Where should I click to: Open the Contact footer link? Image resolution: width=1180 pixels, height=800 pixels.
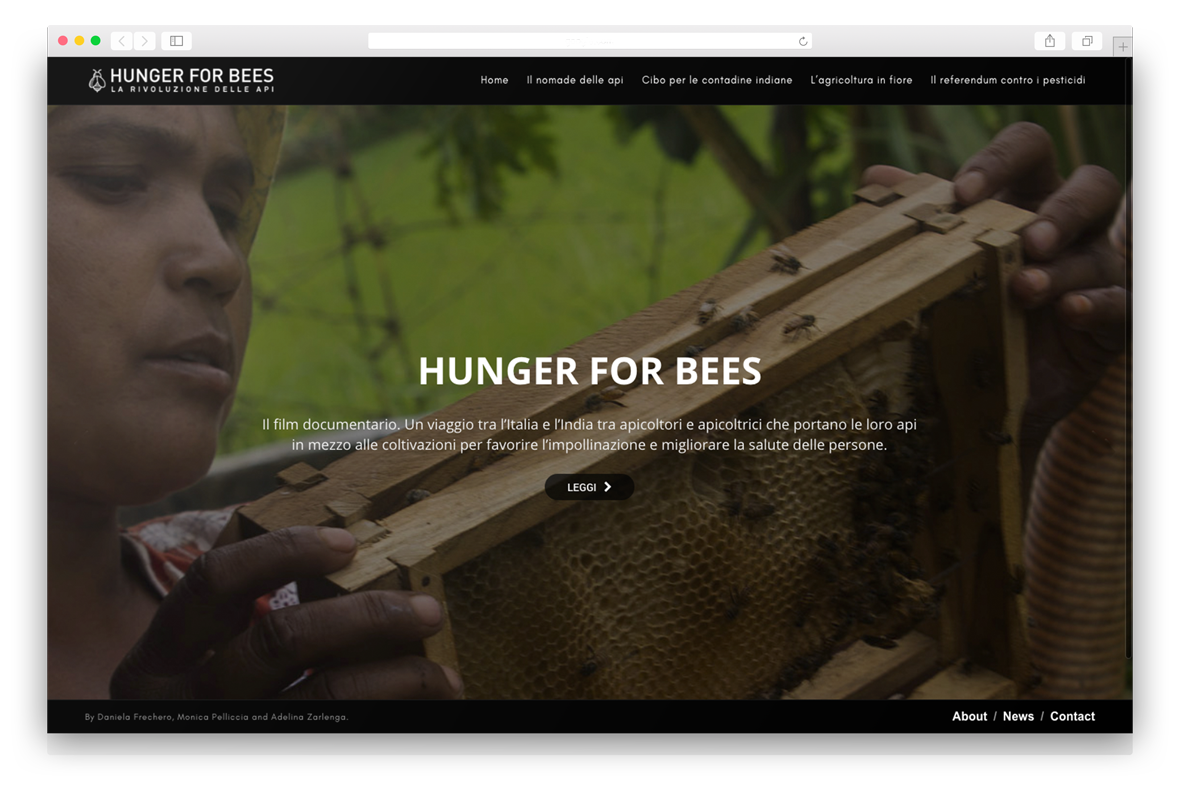[1072, 716]
